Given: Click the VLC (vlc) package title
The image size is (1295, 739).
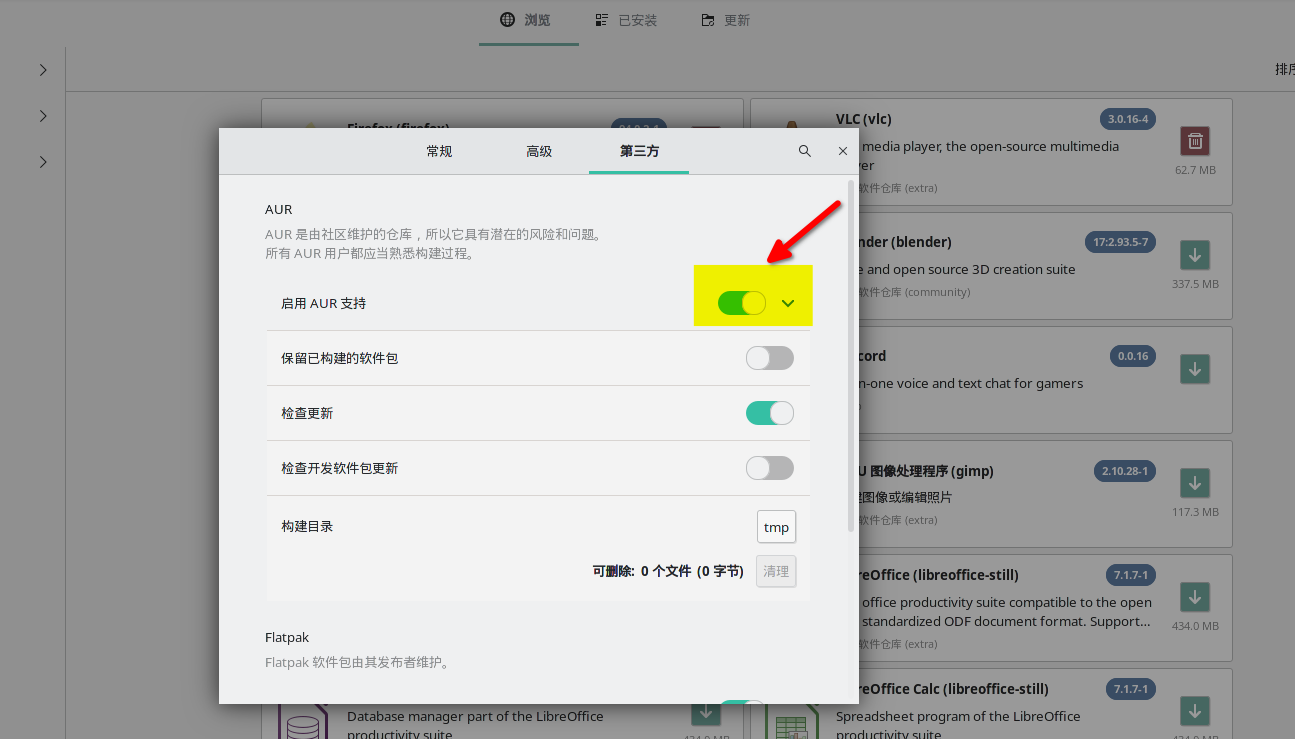Looking at the screenshot, I should (863, 119).
